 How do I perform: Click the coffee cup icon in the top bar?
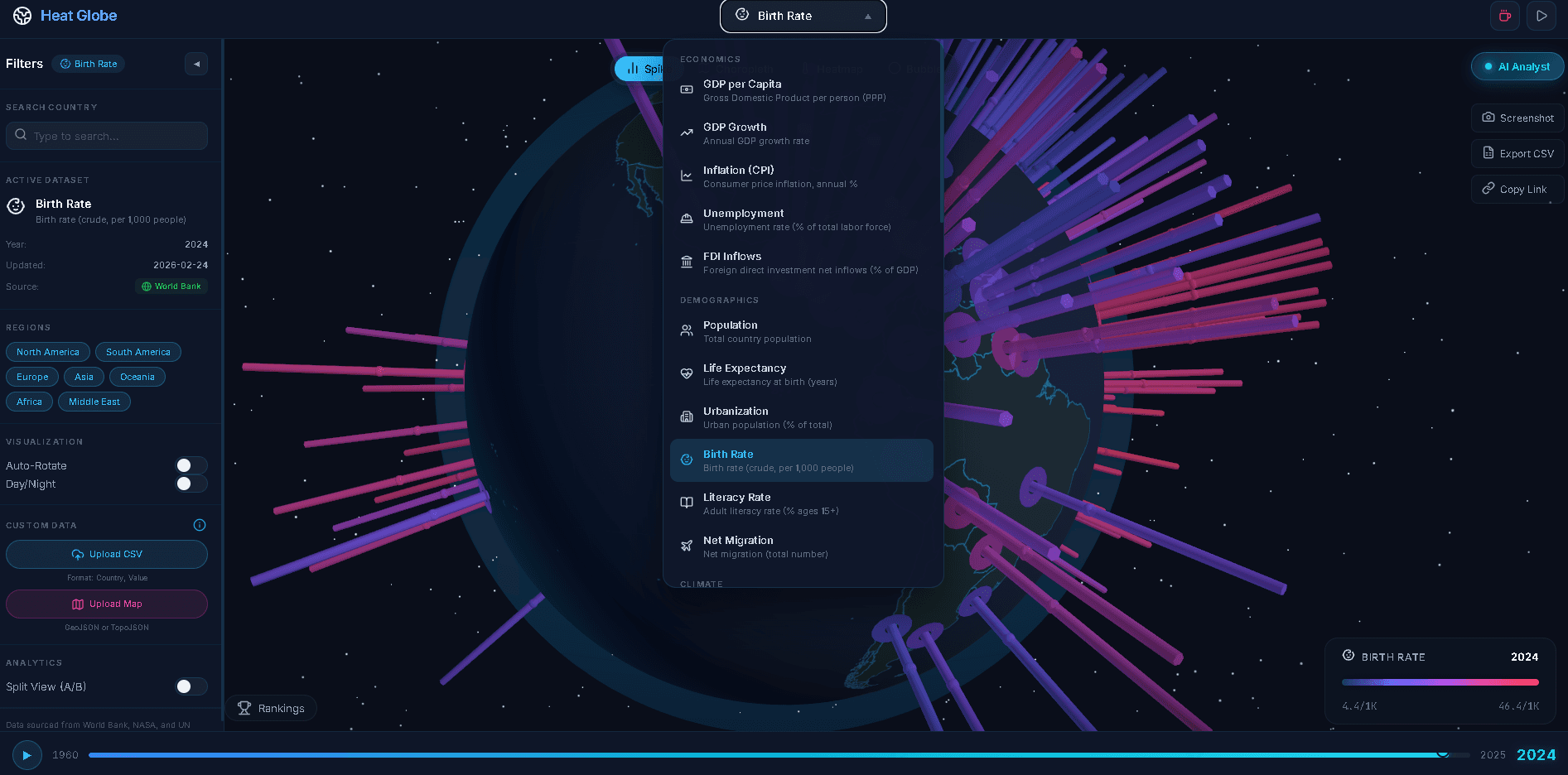click(x=1504, y=15)
